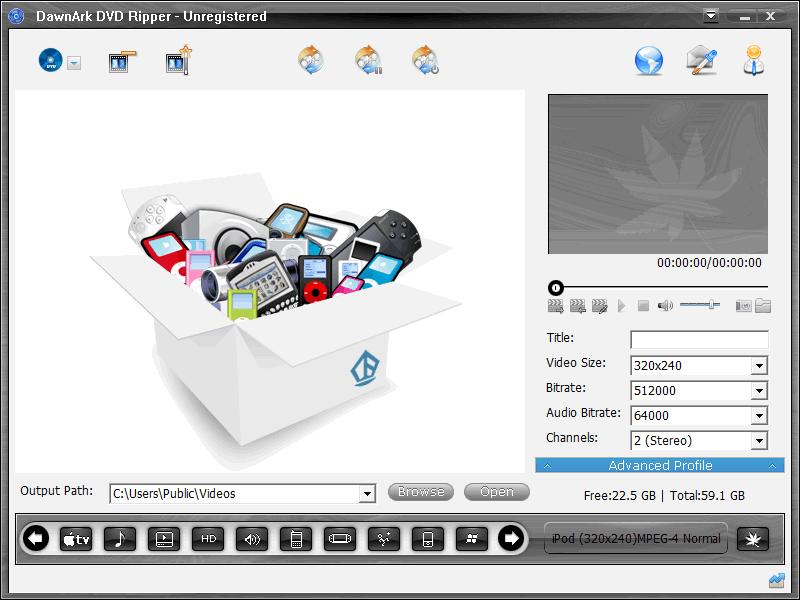
Task: Select the HD profile category
Action: [208, 539]
